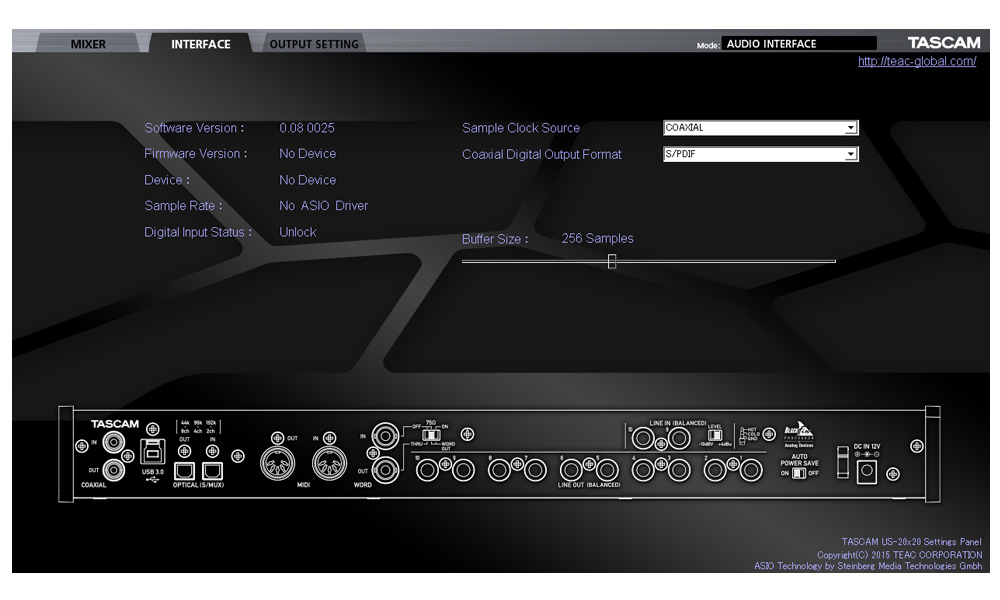The image size is (1000, 600).
Task: Click the ASIO Technology by Steinberg text
Action: (868, 566)
